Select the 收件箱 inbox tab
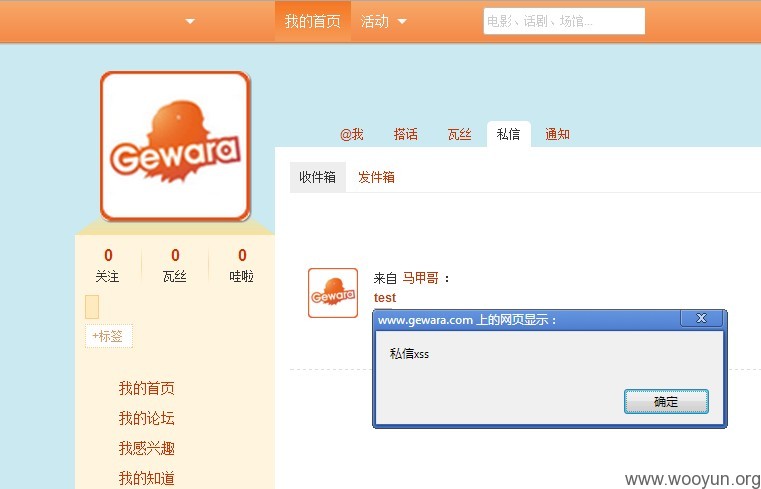The height and width of the screenshot is (489, 761). pyautogui.click(x=317, y=177)
